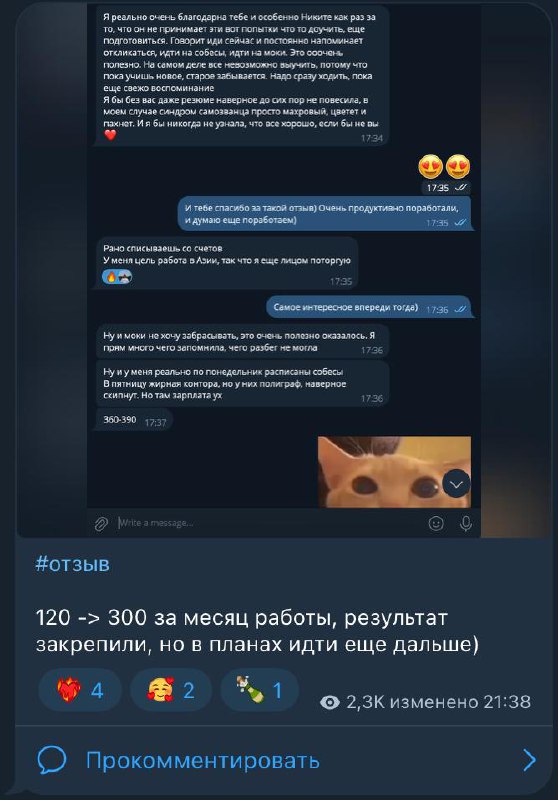This screenshot has width=558, height=800.
Task: Click the views eye icon
Action: pos(329,703)
